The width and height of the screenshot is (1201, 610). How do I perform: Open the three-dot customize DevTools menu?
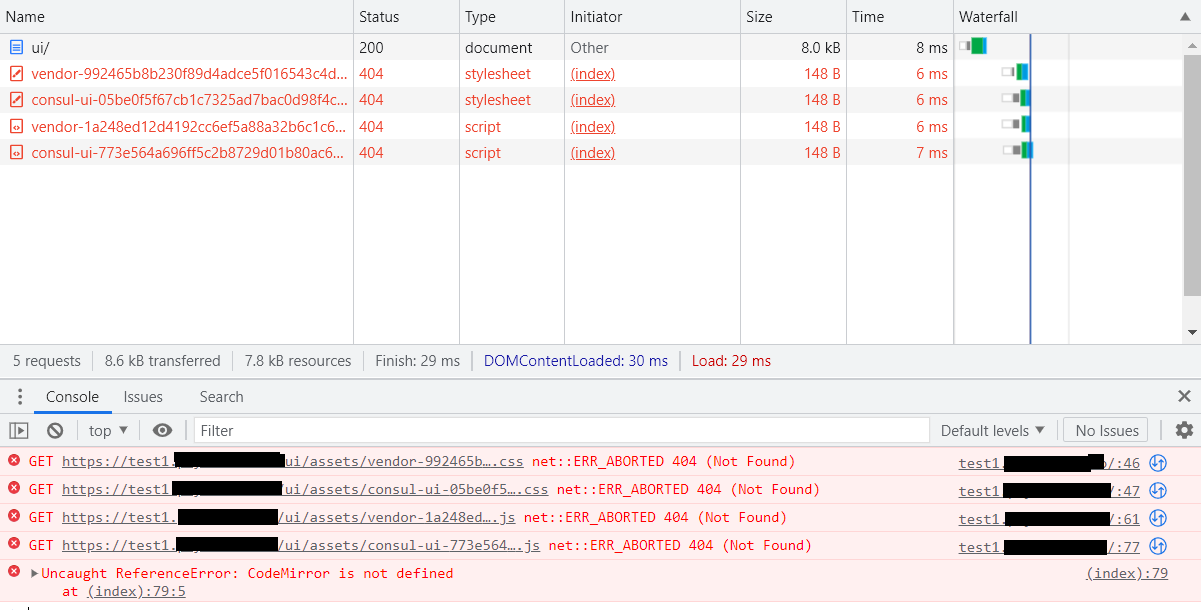[19, 397]
